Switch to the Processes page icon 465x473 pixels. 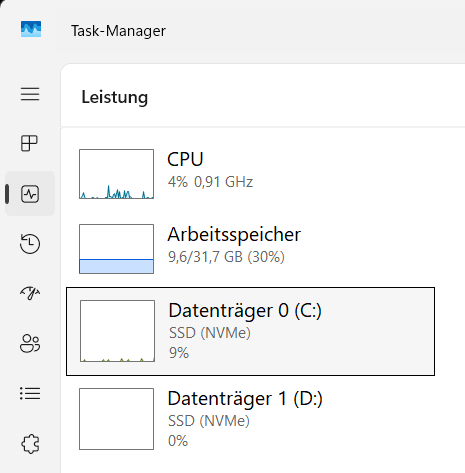pyautogui.click(x=30, y=143)
